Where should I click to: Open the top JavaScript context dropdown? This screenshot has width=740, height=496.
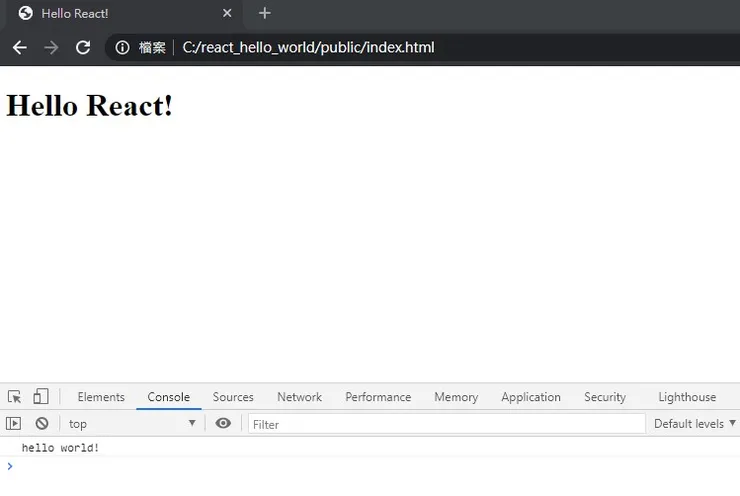[132, 423]
